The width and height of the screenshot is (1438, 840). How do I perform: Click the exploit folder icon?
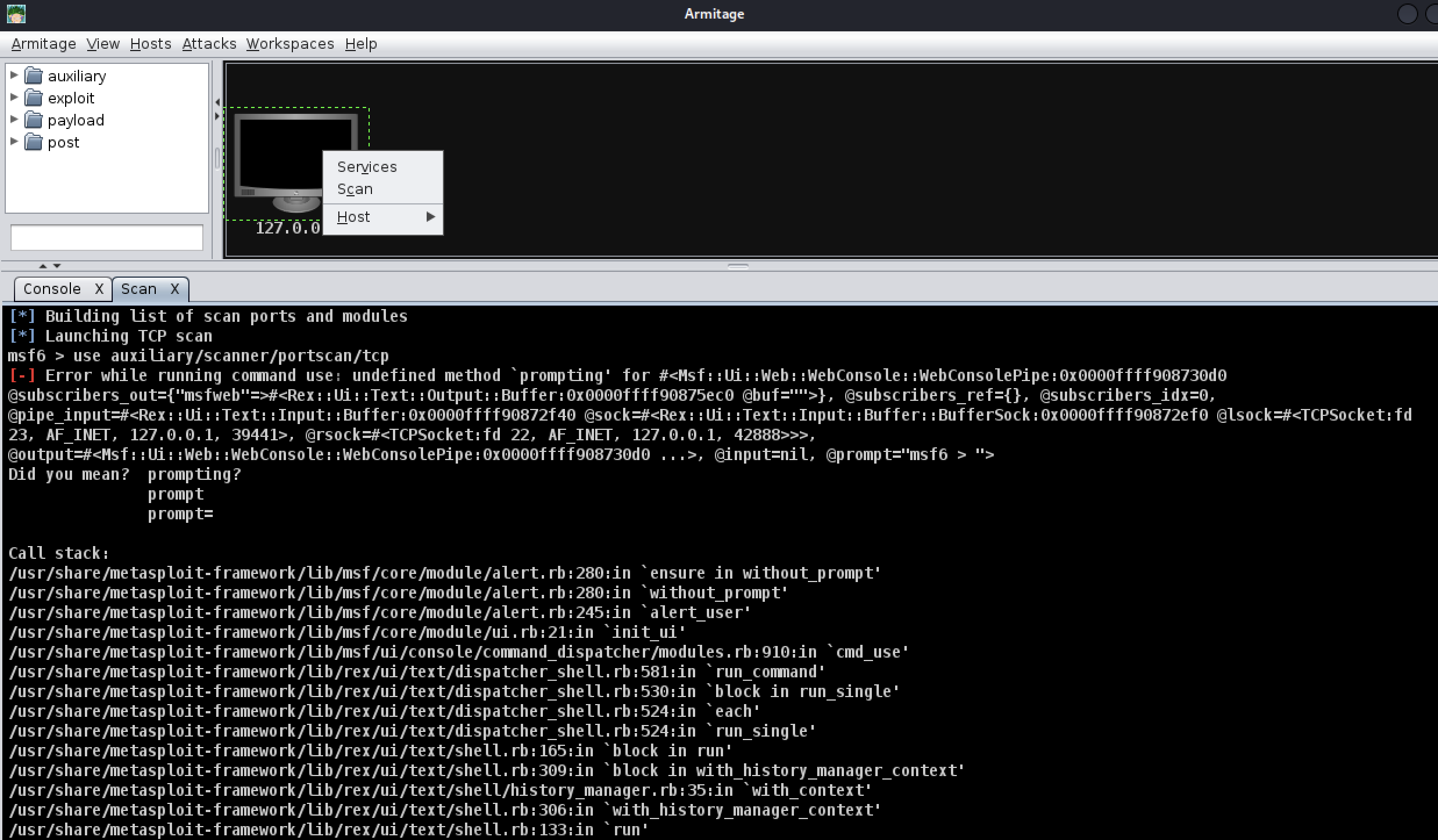[x=34, y=98]
